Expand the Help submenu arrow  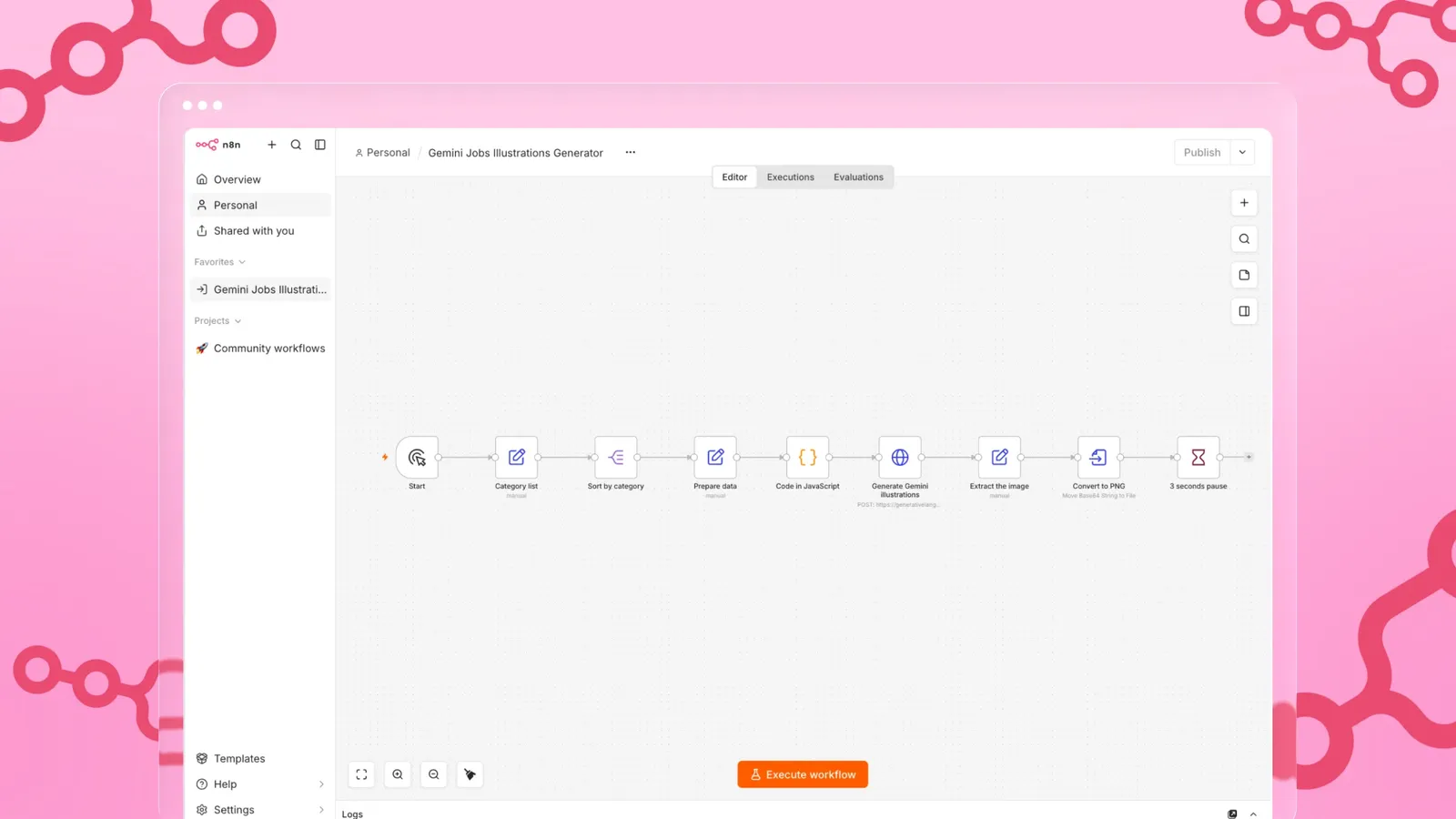(321, 784)
